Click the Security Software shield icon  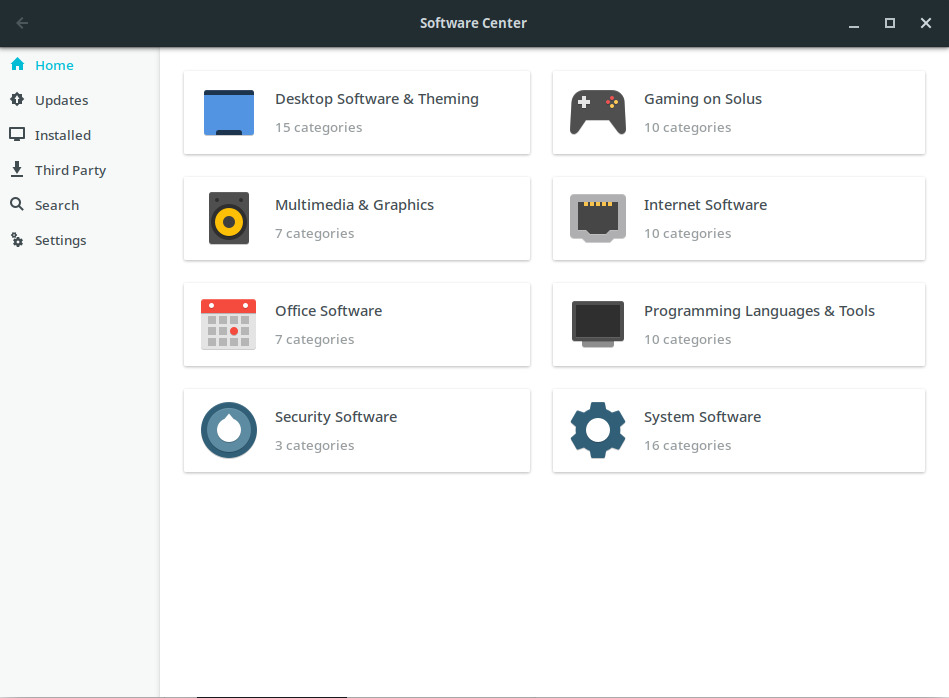pos(228,431)
